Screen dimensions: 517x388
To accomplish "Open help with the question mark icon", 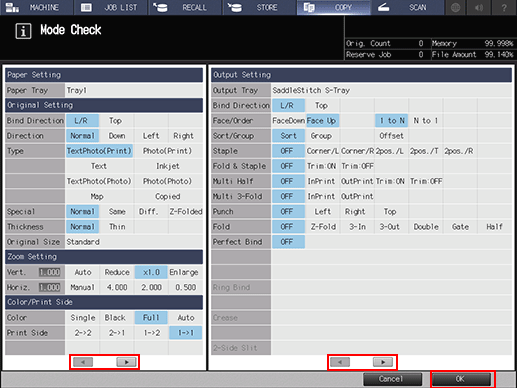I will pyautogui.click(x=504, y=7).
